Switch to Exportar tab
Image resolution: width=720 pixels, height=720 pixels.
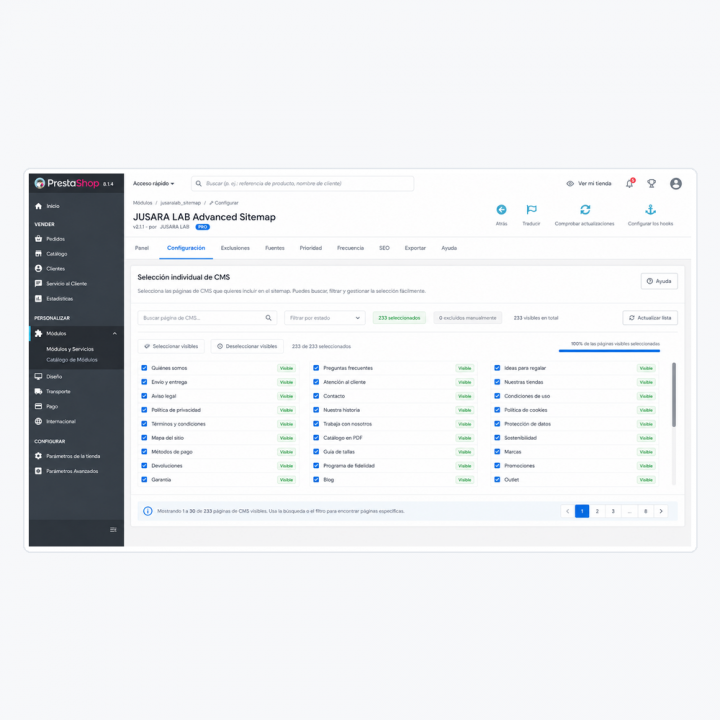coord(415,248)
